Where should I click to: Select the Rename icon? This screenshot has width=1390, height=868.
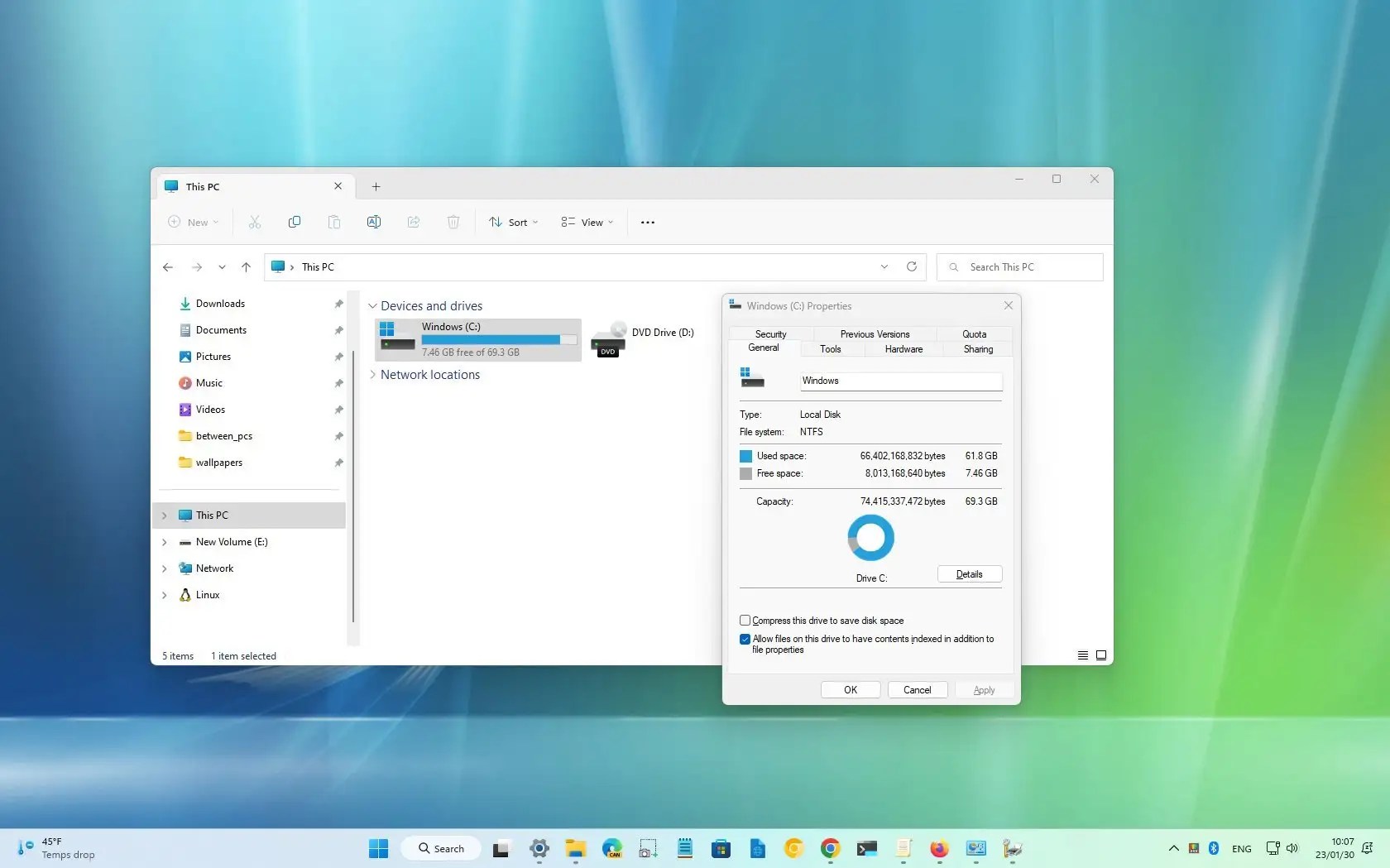(374, 222)
